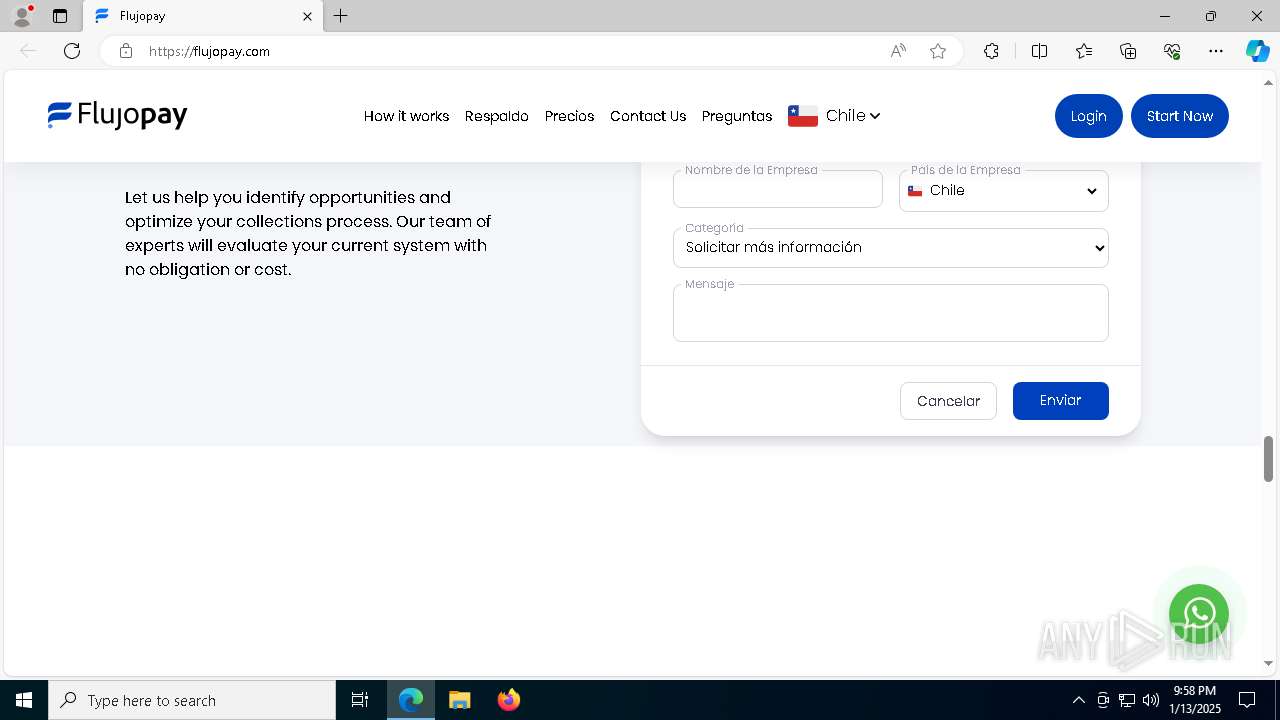This screenshot has height=720, width=1280.
Task: Click the Windows search box
Action: [192, 700]
